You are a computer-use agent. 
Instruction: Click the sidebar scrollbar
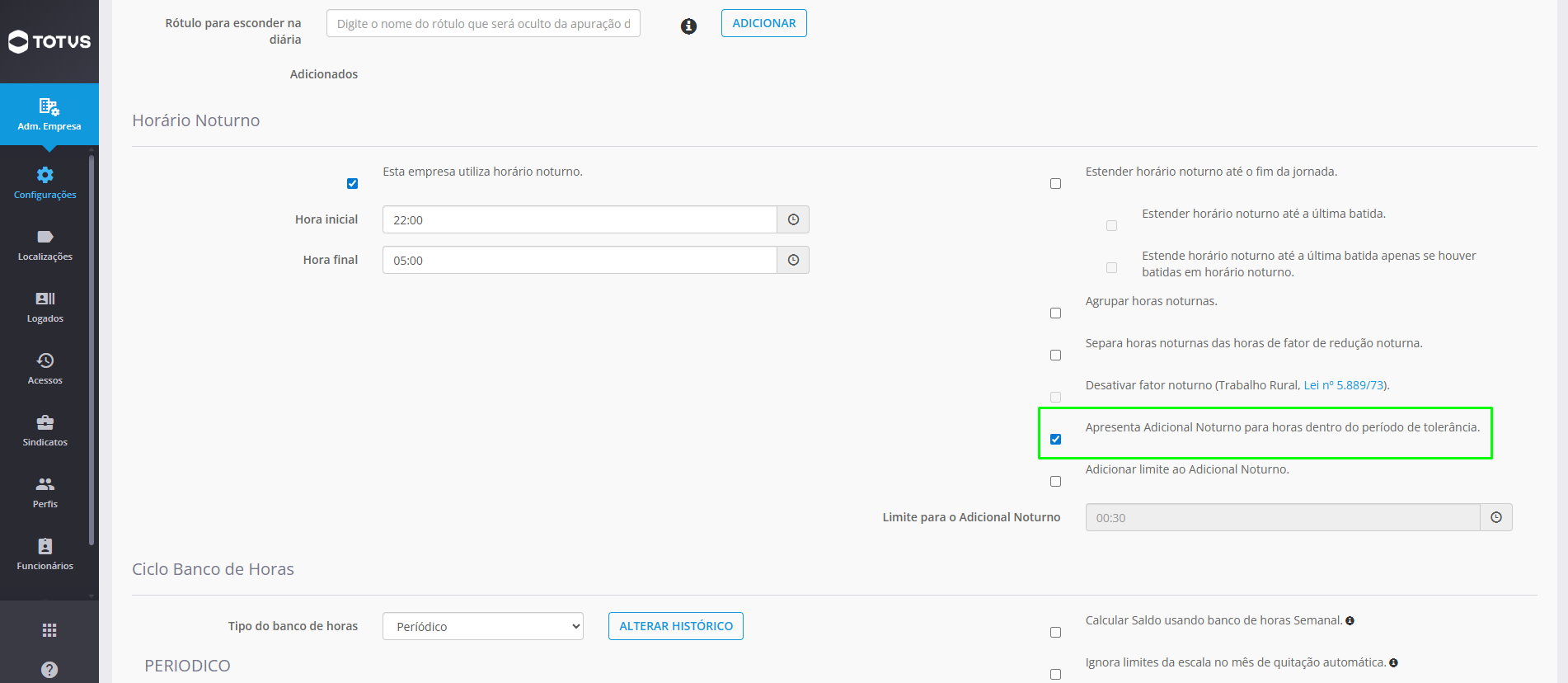pyautogui.click(x=92, y=351)
